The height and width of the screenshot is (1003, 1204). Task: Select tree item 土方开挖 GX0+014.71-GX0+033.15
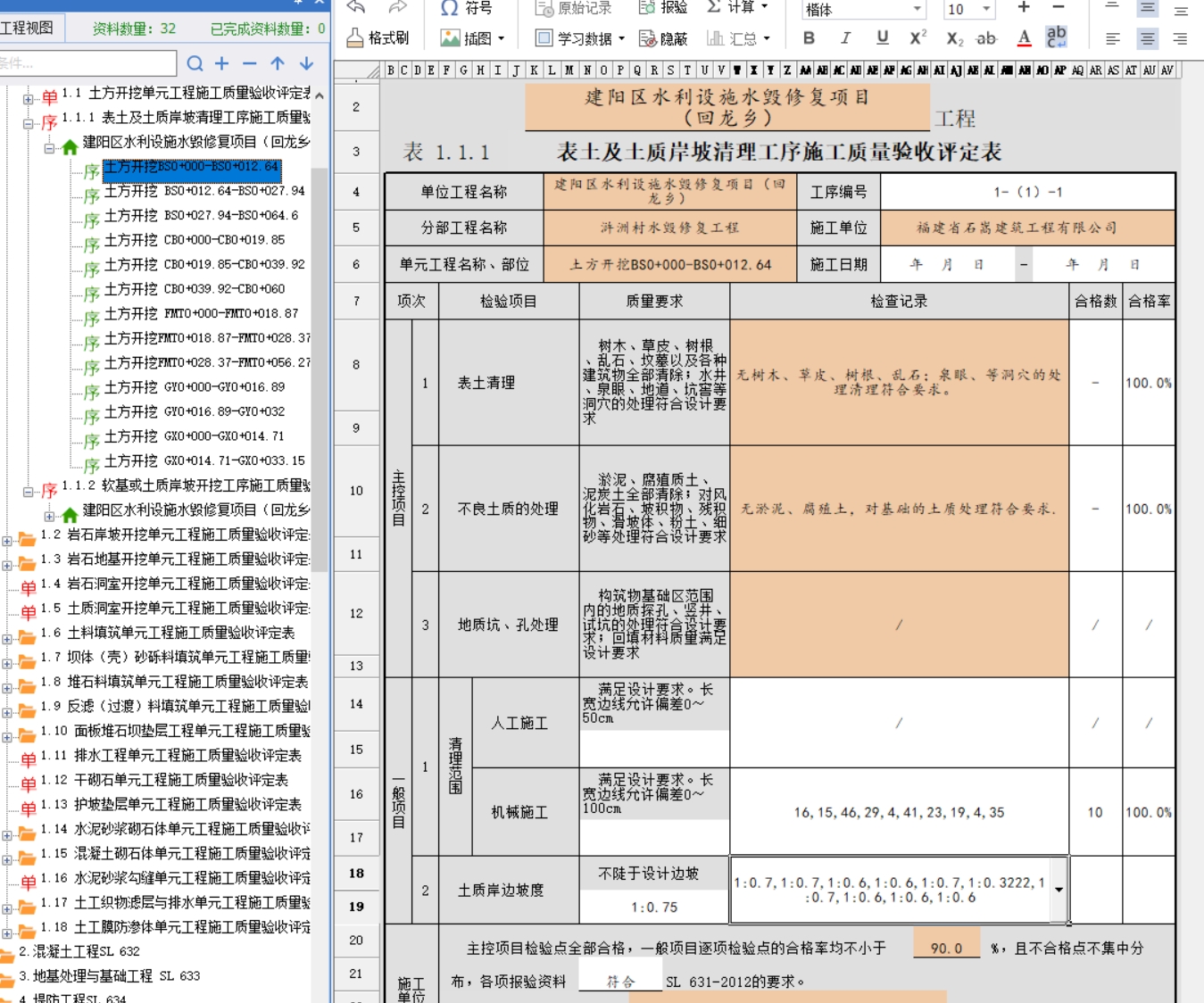click(204, 461)
